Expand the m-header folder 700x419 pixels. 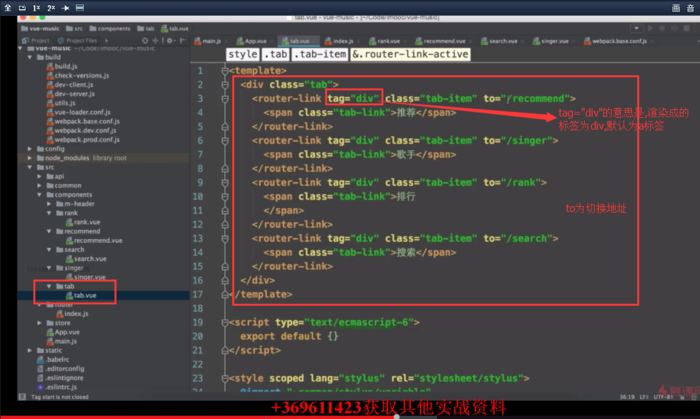point(49,203)
